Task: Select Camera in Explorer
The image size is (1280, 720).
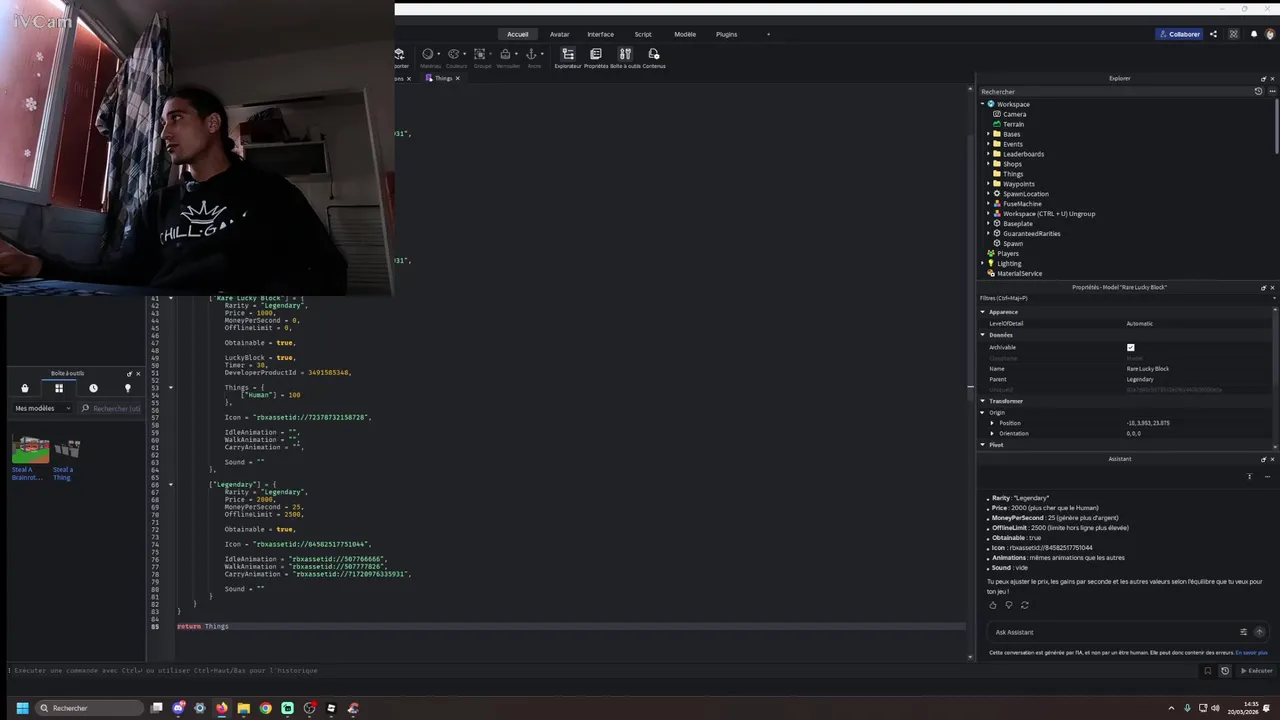Action: tap(1014, 114)
